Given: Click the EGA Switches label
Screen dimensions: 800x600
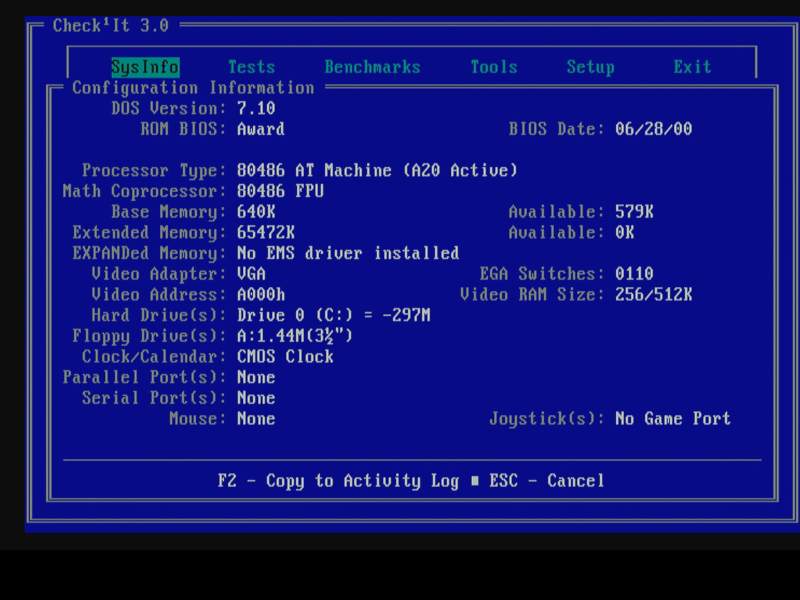Looking at the screenshot, I should pyautogui.click(x=542, y=274).
